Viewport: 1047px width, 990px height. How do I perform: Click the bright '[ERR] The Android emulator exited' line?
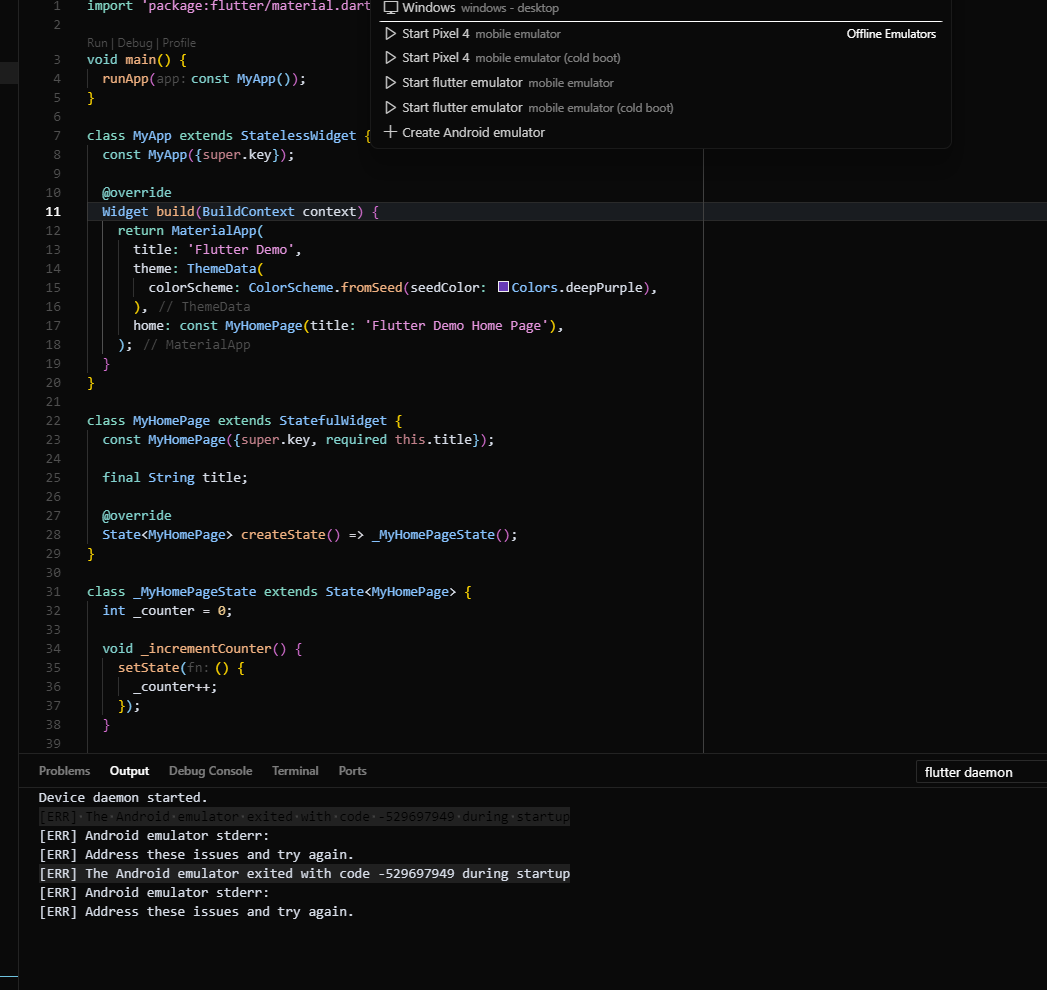click(x=304, y=874)
